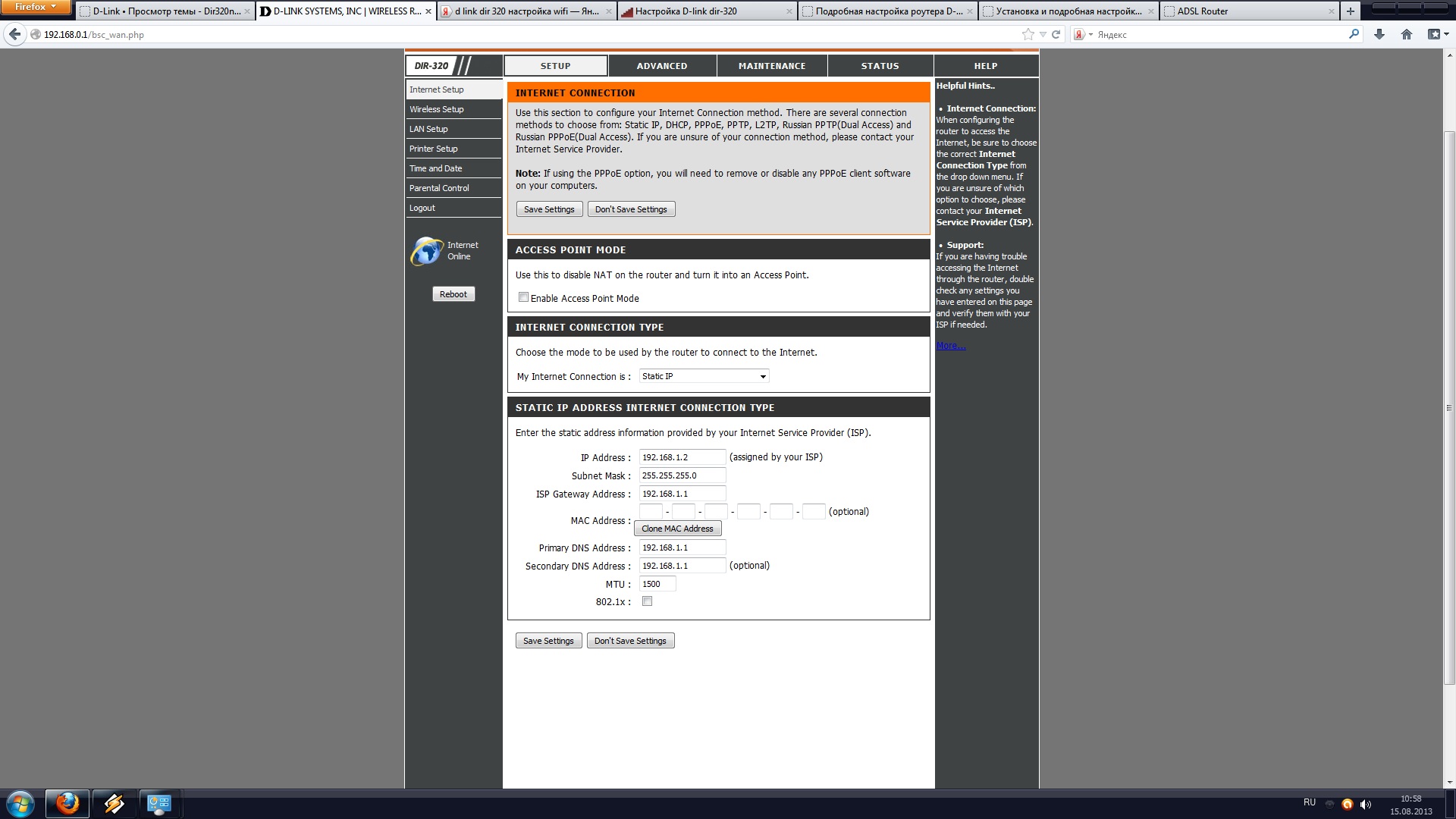Reload the page with refresh icon

[x=1056, y=34]
